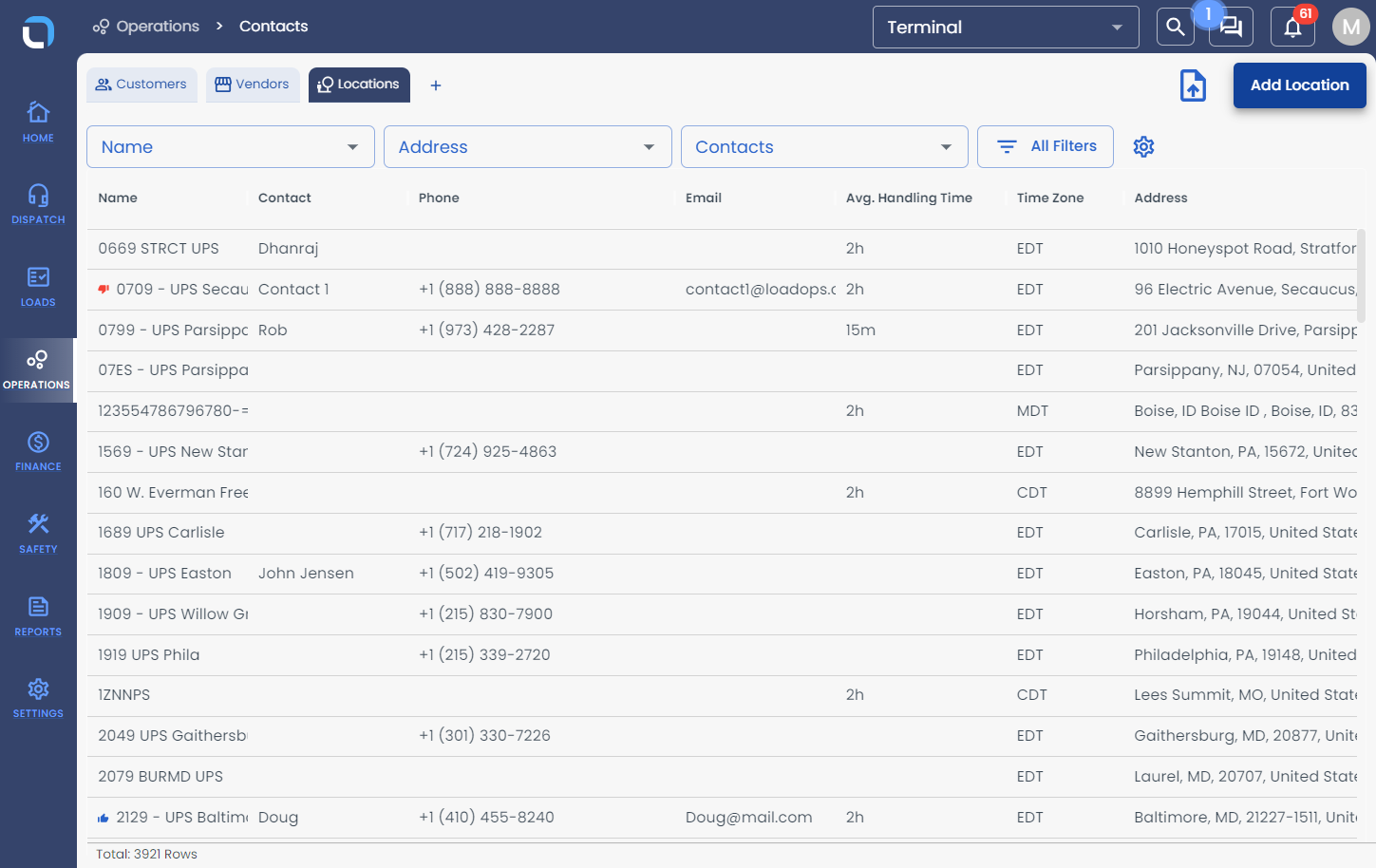Viewport: 1376px width, 868px height.
Task: Open the Finance sidebar section
Action: 38,451
